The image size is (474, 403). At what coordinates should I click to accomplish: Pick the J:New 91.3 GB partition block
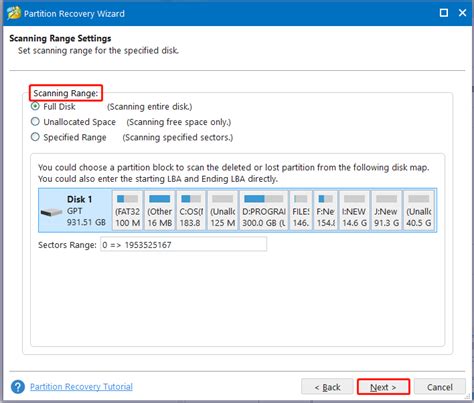pos(386,210)
